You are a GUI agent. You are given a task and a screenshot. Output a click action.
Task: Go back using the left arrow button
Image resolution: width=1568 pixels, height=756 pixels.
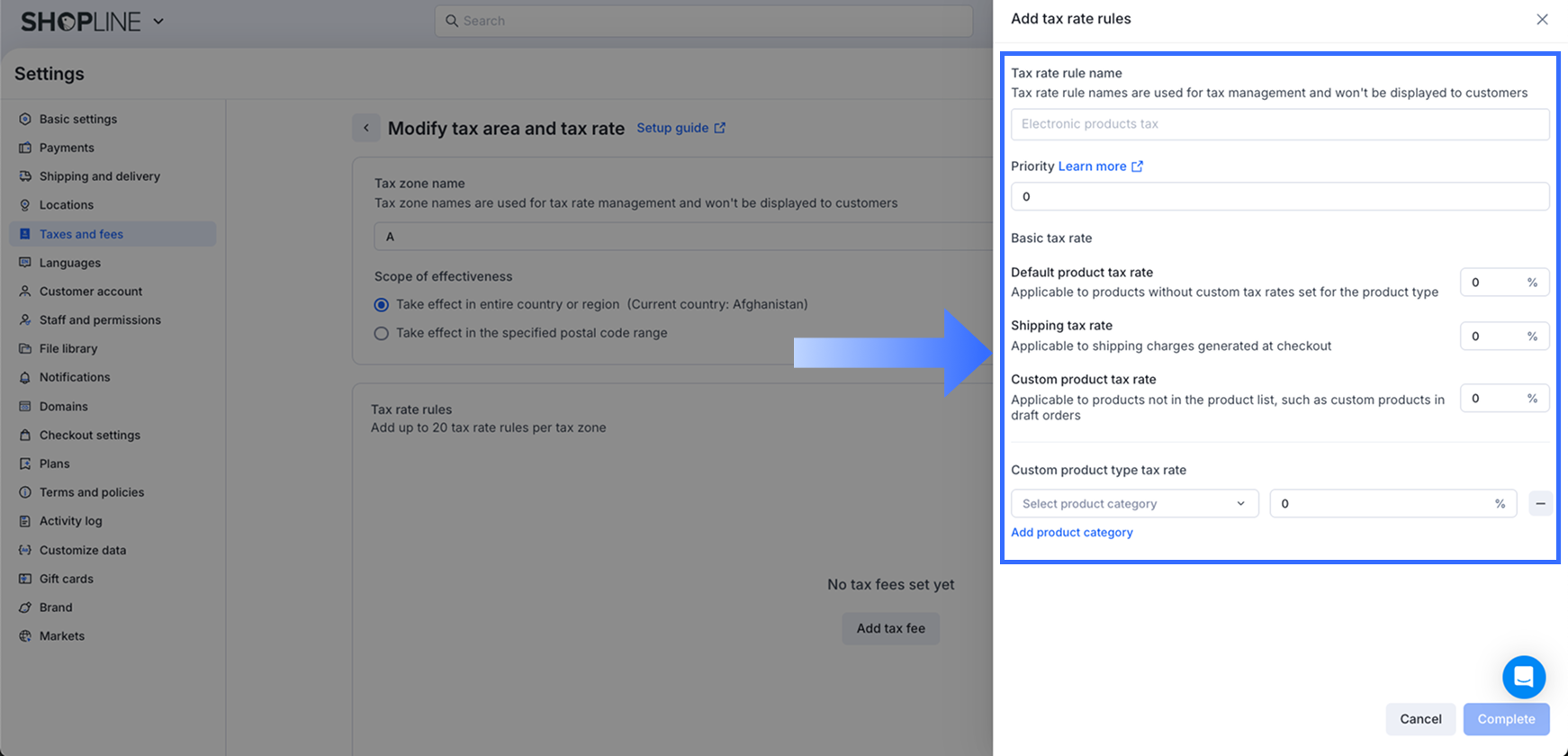[366, 128]
